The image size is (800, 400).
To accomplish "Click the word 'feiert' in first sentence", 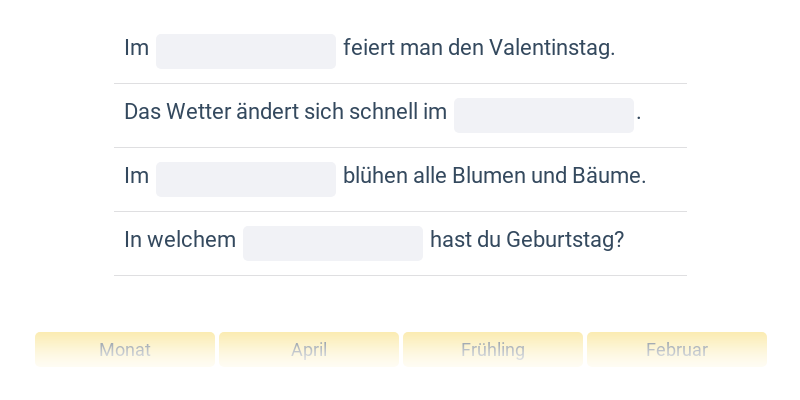I will pos(368,48).
